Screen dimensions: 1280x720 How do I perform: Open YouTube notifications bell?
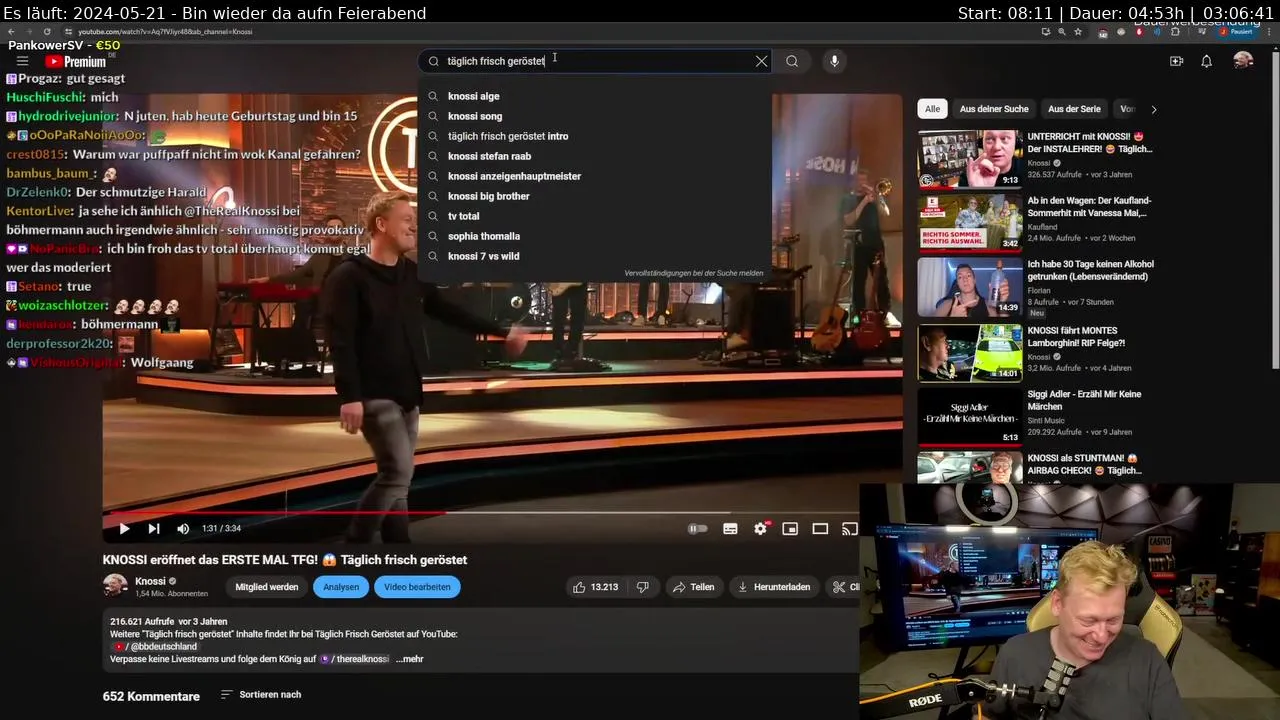(x=1206, y=61)
